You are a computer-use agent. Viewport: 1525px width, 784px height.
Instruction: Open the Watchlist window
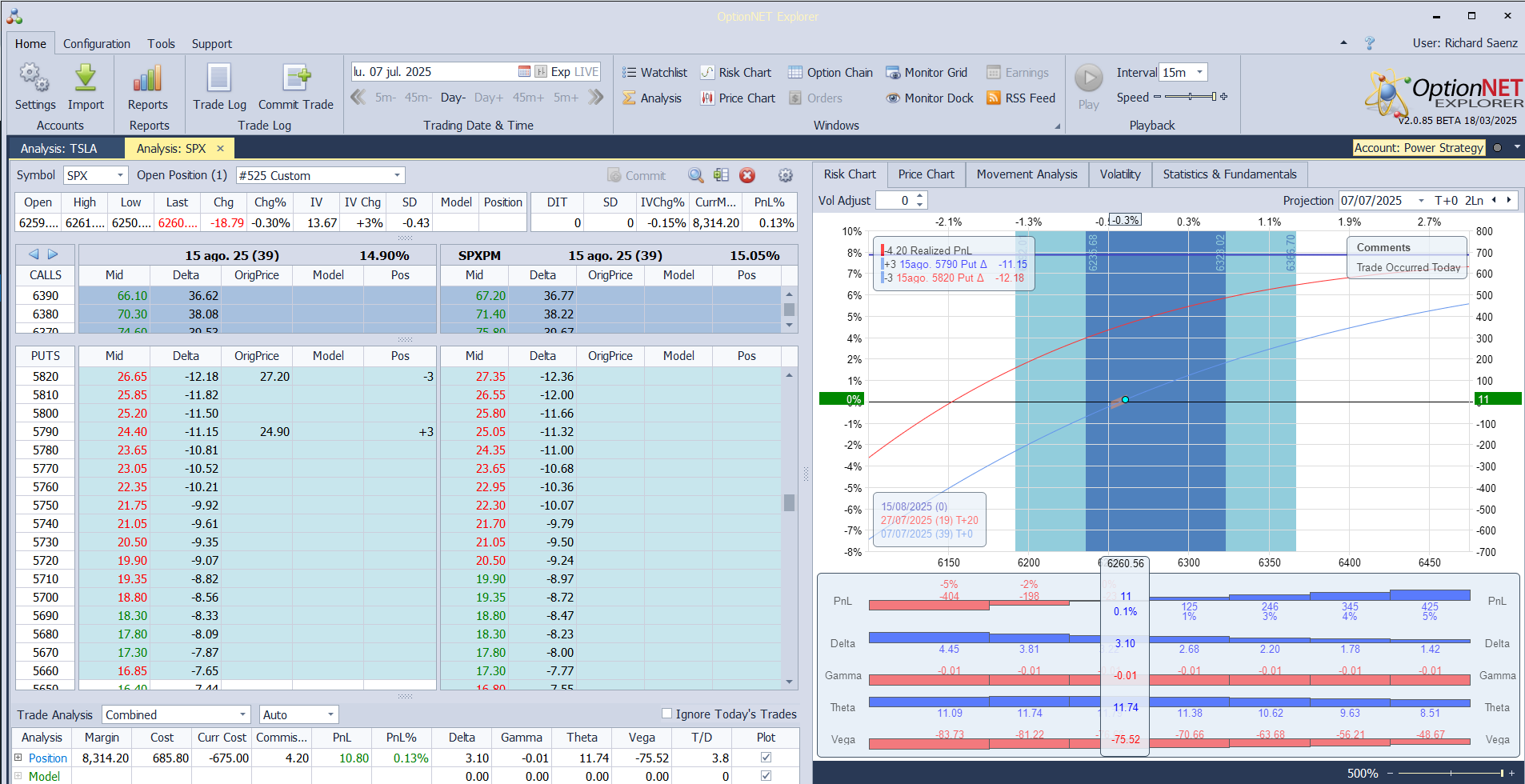point(654,73)
